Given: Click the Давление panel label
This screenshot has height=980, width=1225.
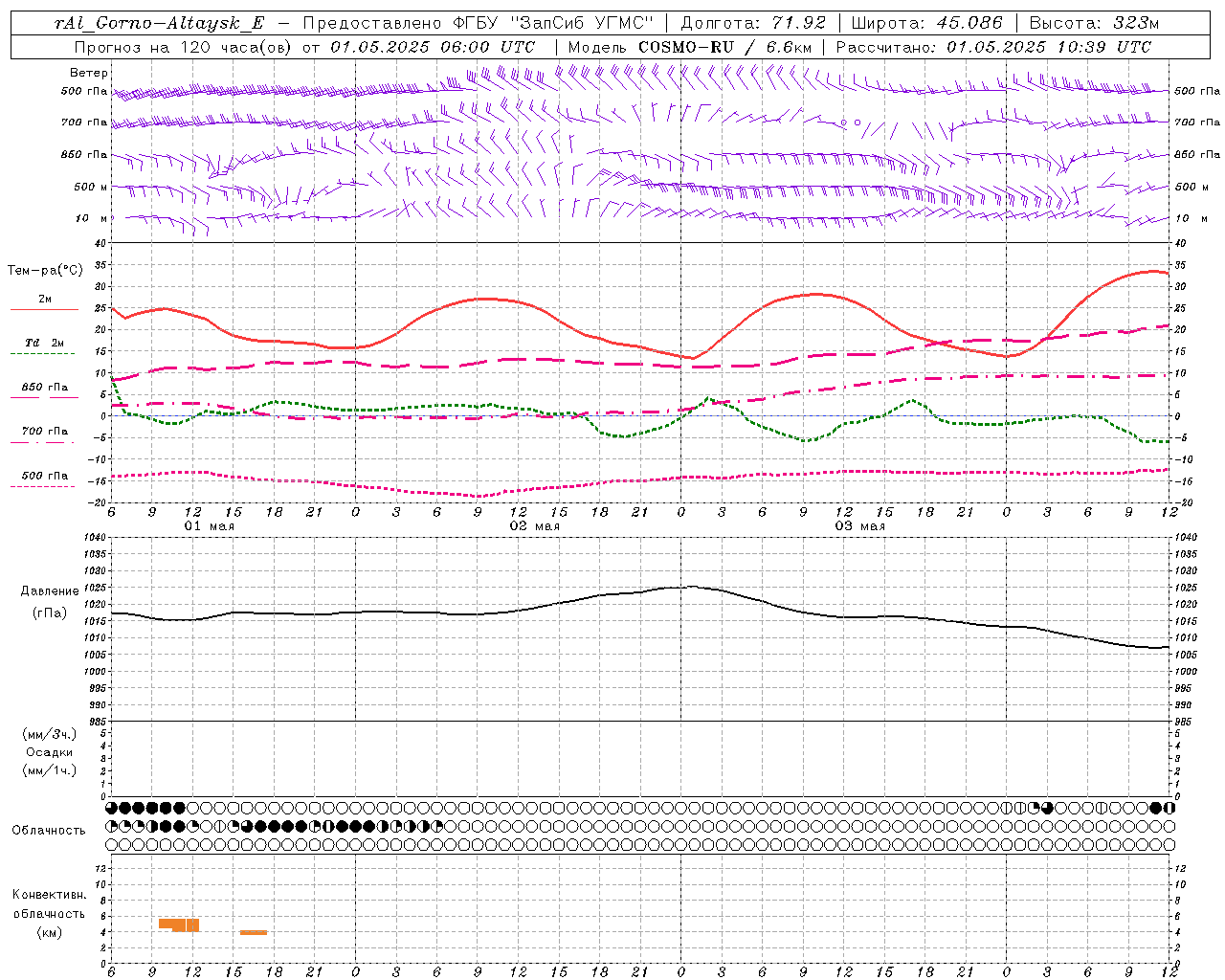Looking at the screenshot, I should point(50,590).
